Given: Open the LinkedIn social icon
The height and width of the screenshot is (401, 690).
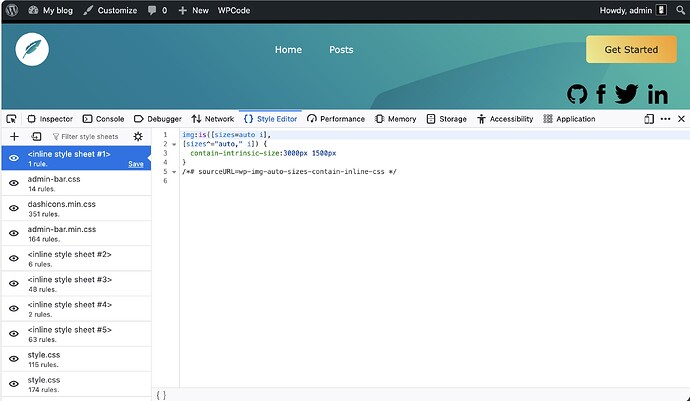Looking at the screenshot, I should [x=657, y=94].
